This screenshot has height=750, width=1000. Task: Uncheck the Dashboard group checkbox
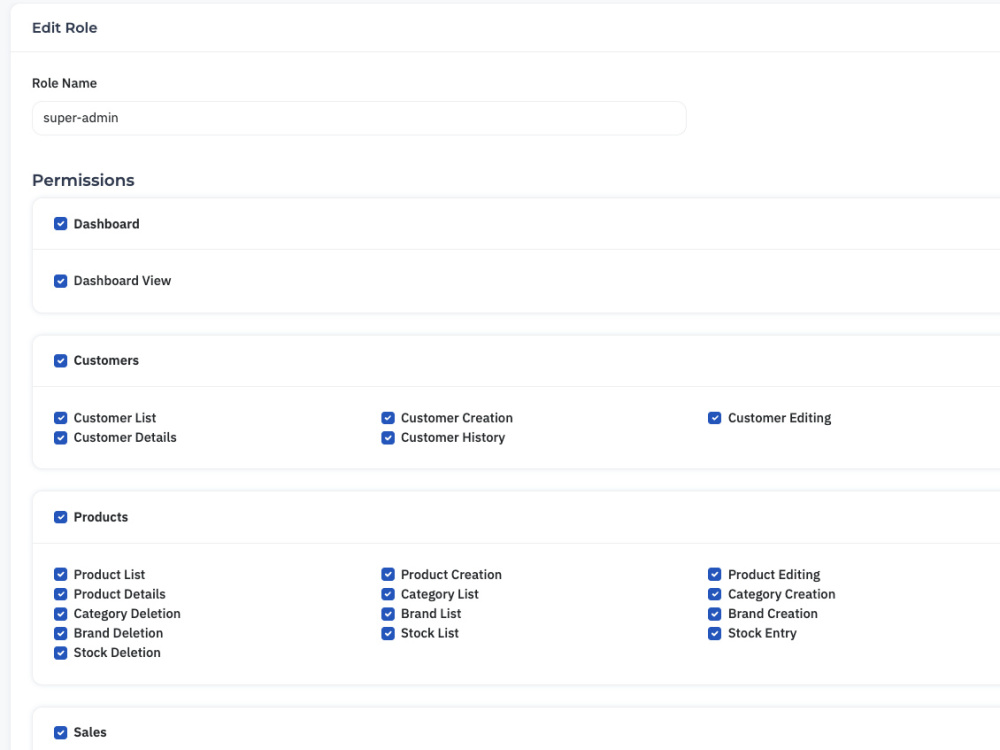tap(61, 224)
